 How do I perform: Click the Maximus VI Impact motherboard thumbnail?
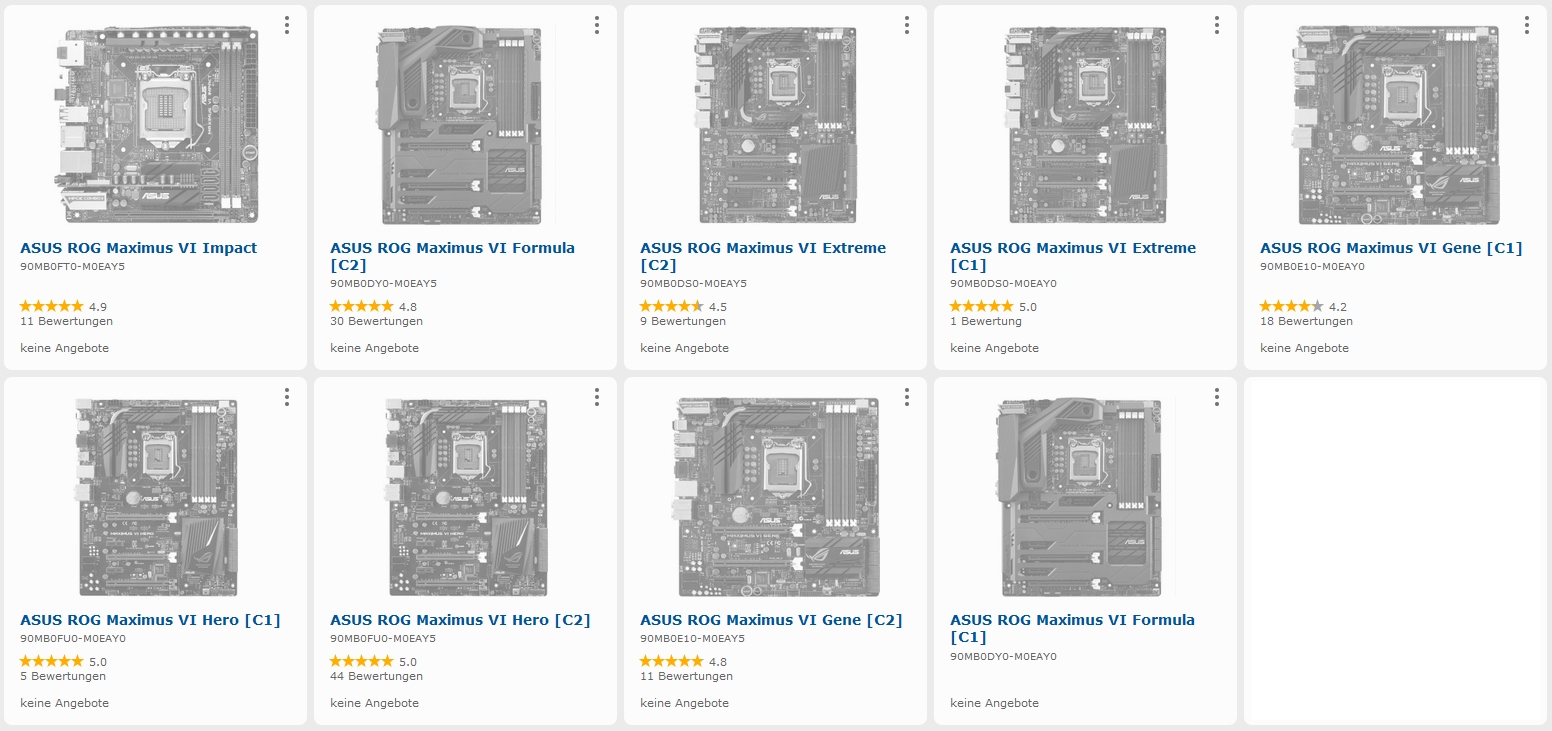coord(155,125)
